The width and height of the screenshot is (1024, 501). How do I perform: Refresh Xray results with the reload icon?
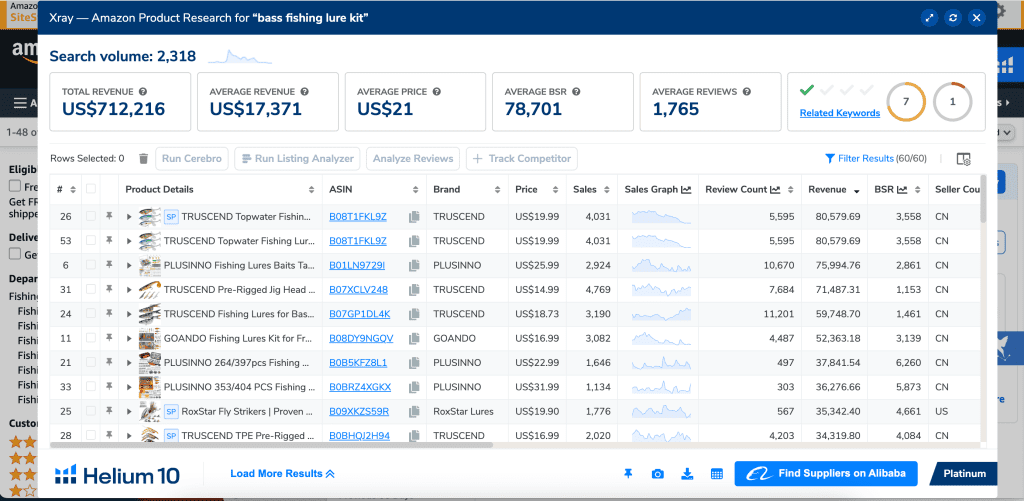(x=953, y=18)
